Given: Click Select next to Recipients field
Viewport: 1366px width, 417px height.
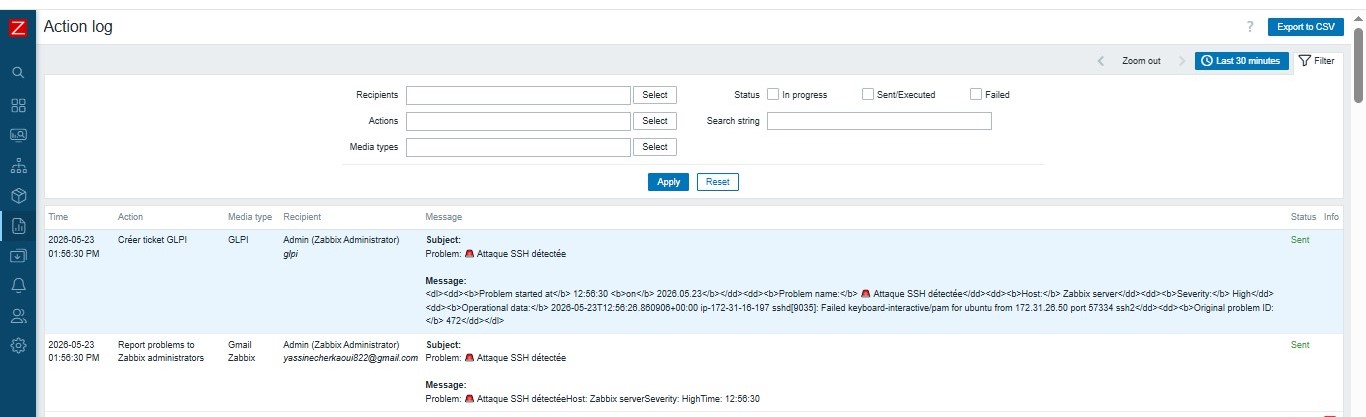Looking at the screenshot, I should point(655,95).
